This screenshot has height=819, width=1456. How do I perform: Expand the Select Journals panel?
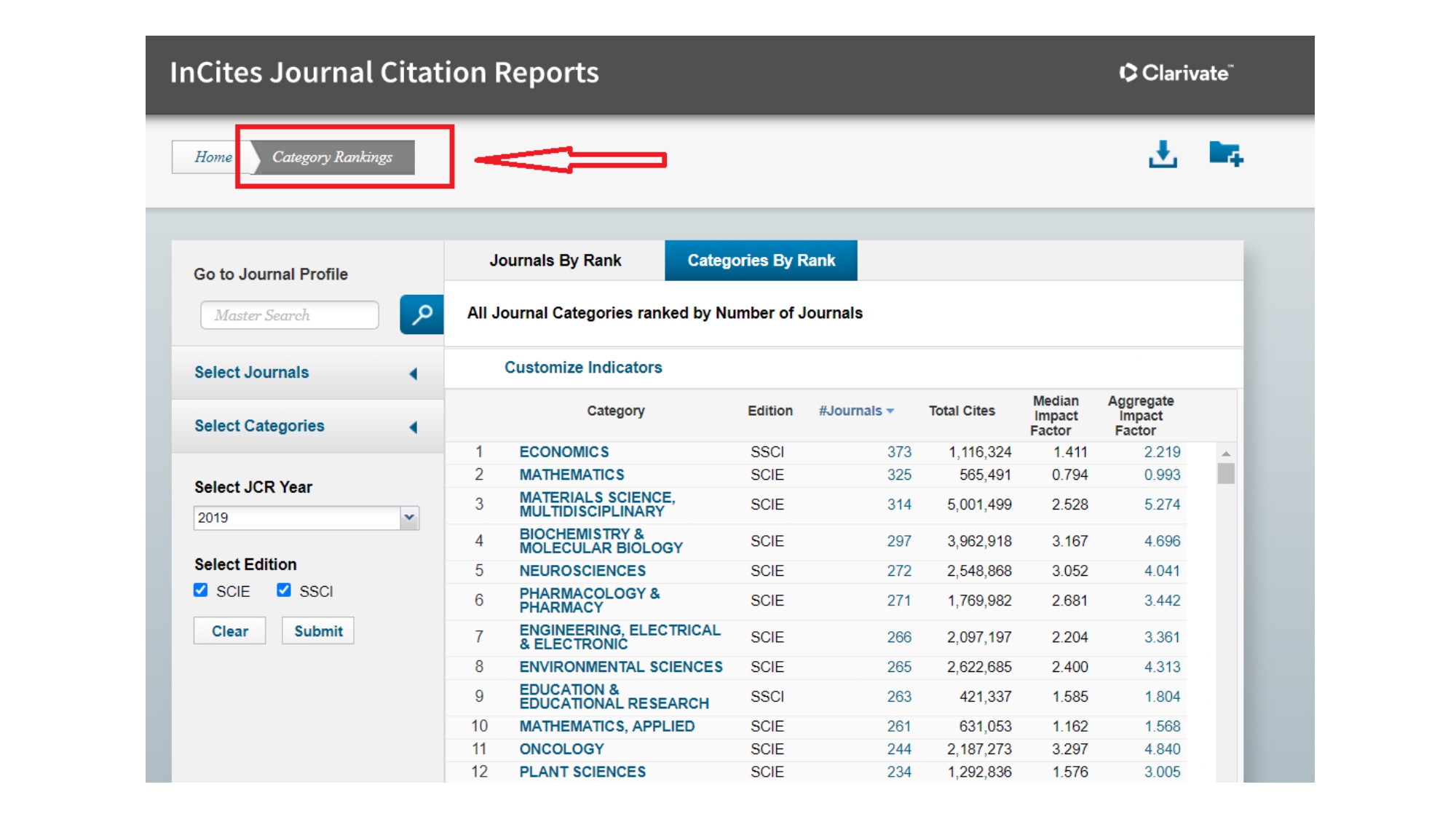tap(307, 373)
